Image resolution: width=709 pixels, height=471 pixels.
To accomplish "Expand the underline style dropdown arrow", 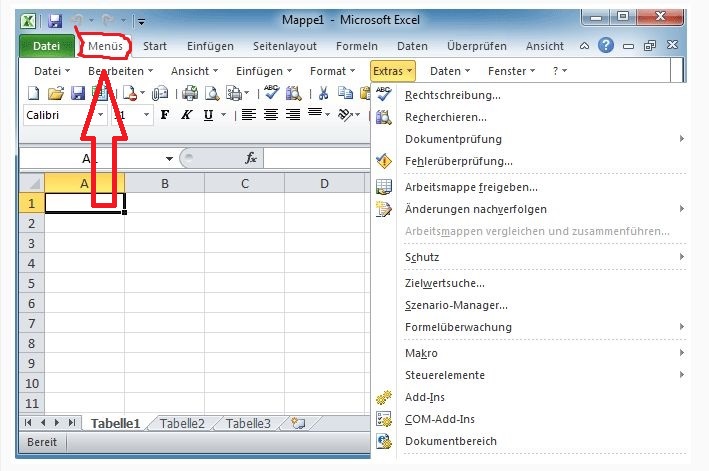I will (223, 115).
